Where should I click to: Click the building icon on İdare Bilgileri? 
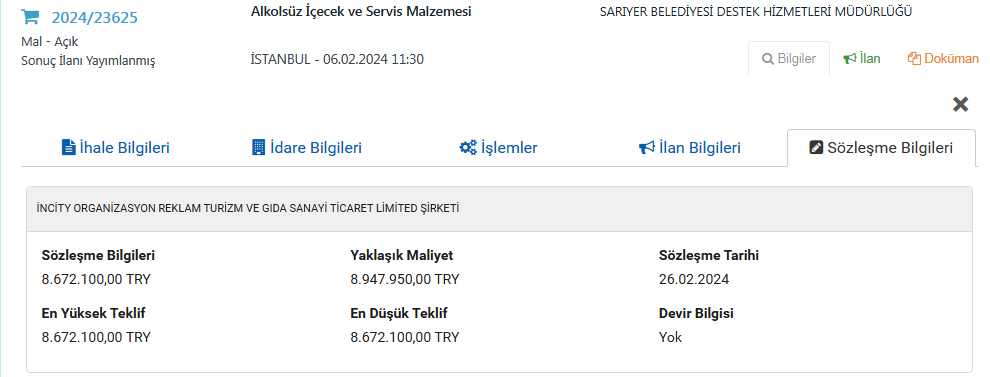pyautogui.click(x=258, y=148)
